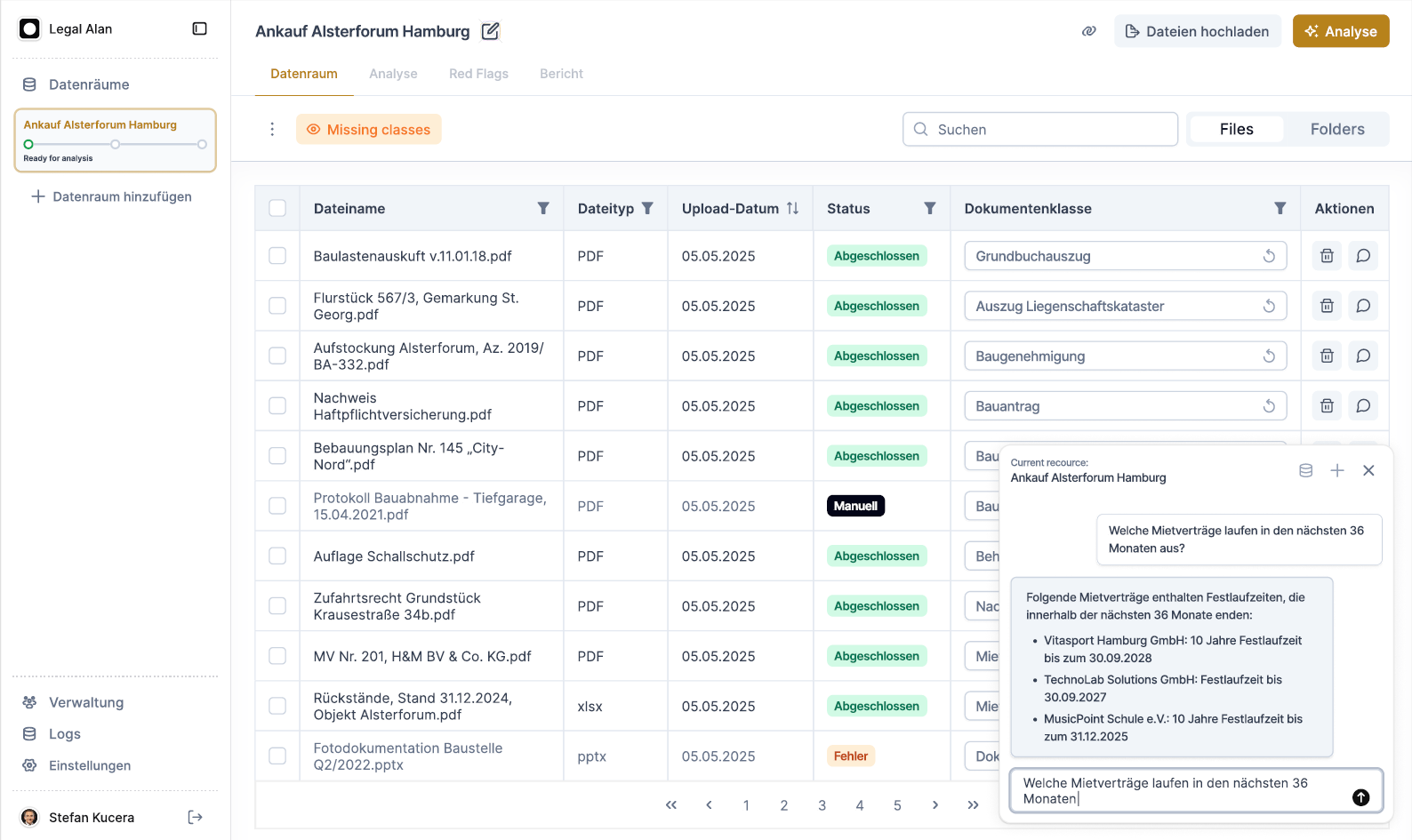The height and width of the screenshot is (840, 1412).
Task: Delete the Baulastenauskuft file via trash icon
Action: tap(1327, 256)
